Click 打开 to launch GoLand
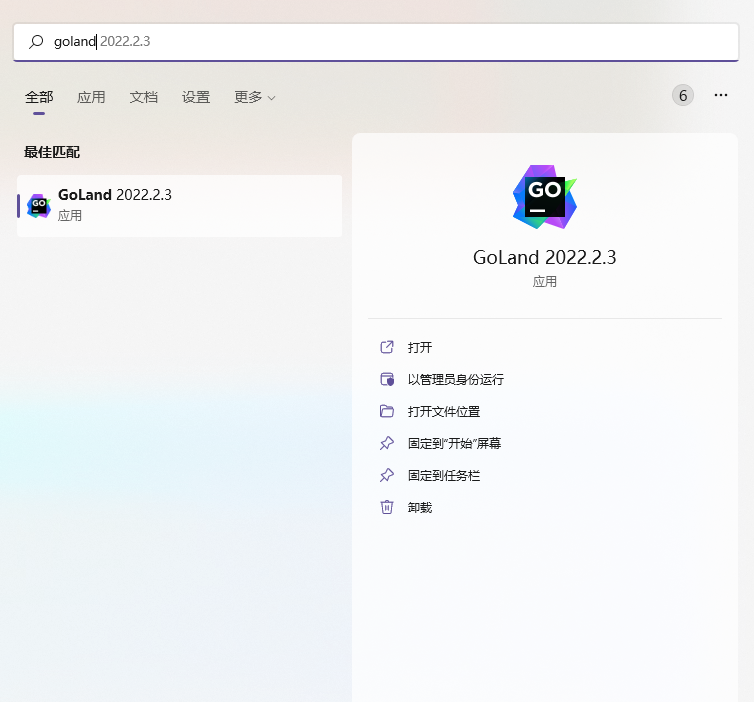The width and height of the screenshot is (754, 702). click(420, 347)
